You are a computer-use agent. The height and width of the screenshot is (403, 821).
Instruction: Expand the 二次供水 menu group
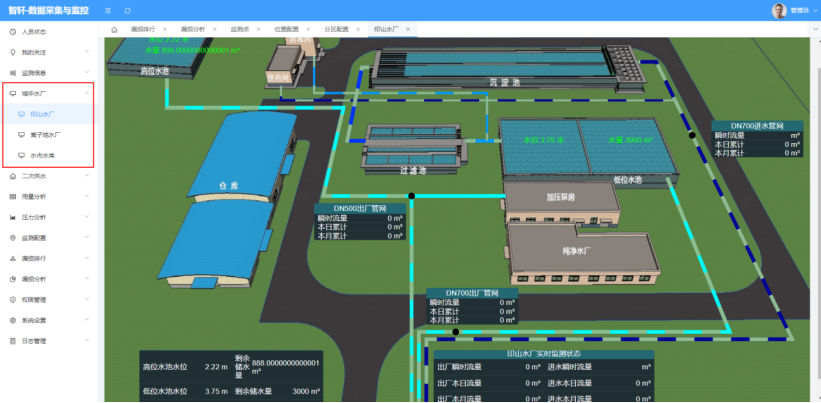point(49,176)
